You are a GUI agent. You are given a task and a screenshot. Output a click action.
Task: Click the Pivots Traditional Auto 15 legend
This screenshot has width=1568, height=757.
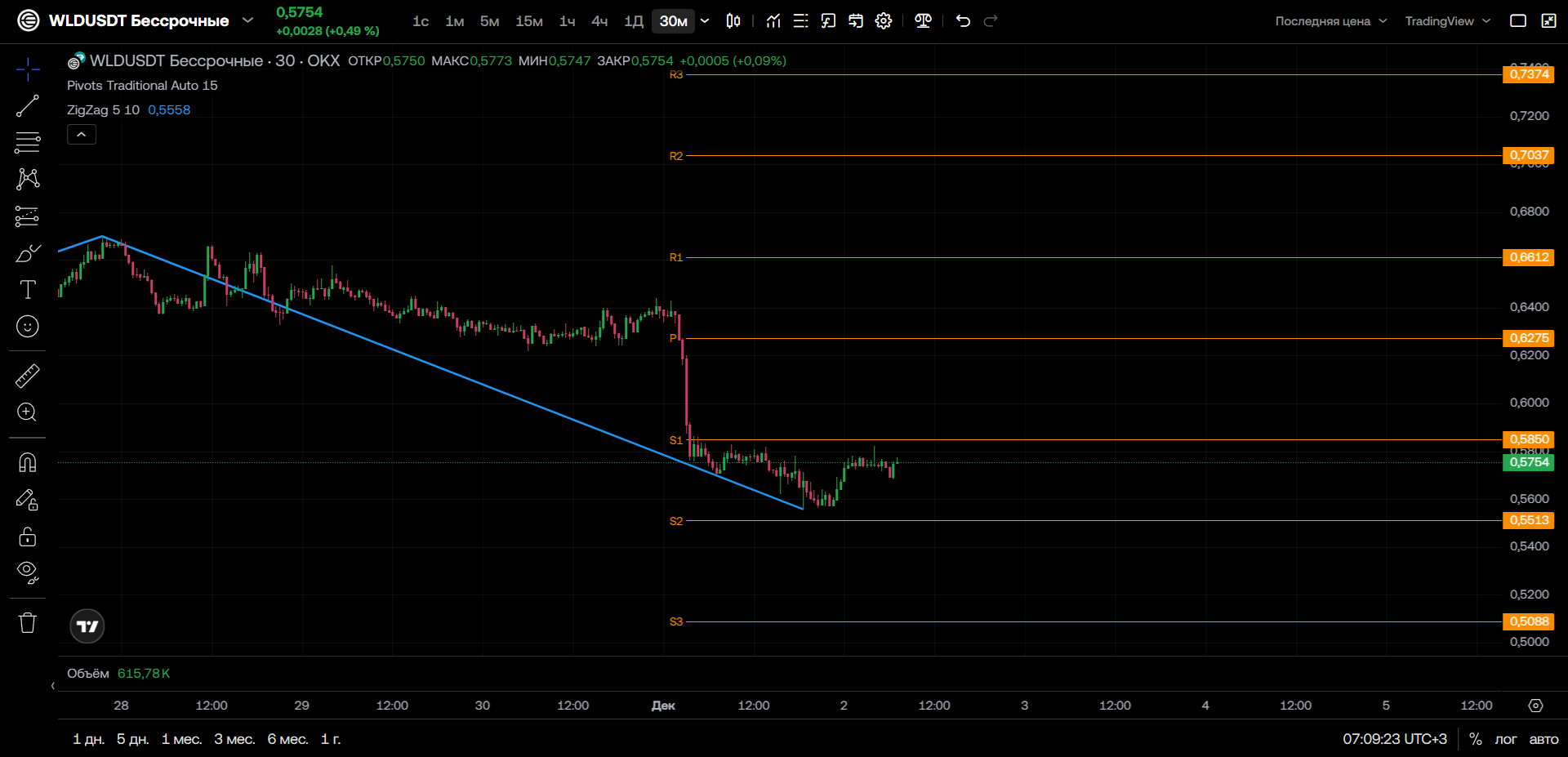(x=142, y=85)
